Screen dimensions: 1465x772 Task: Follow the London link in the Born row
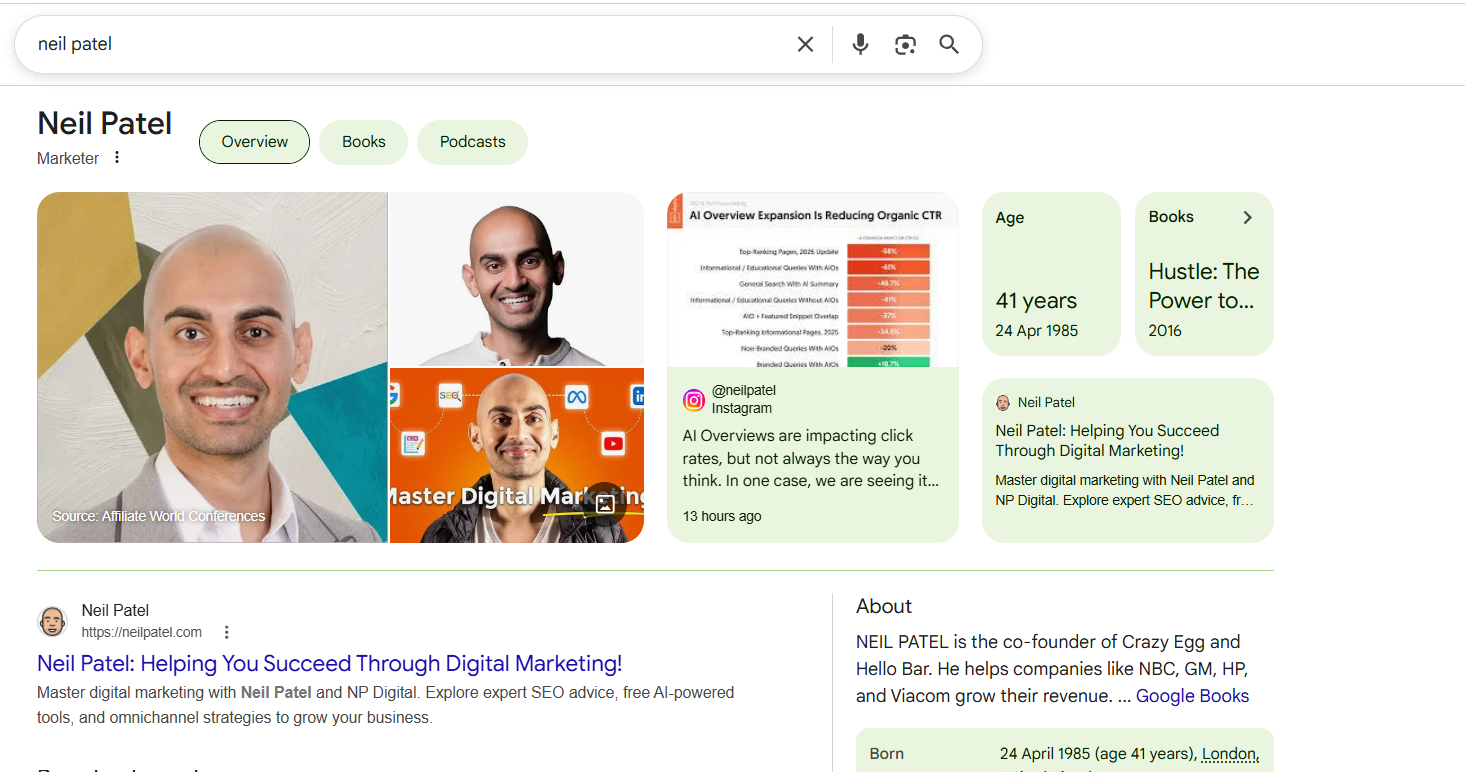click(1230, 754)
